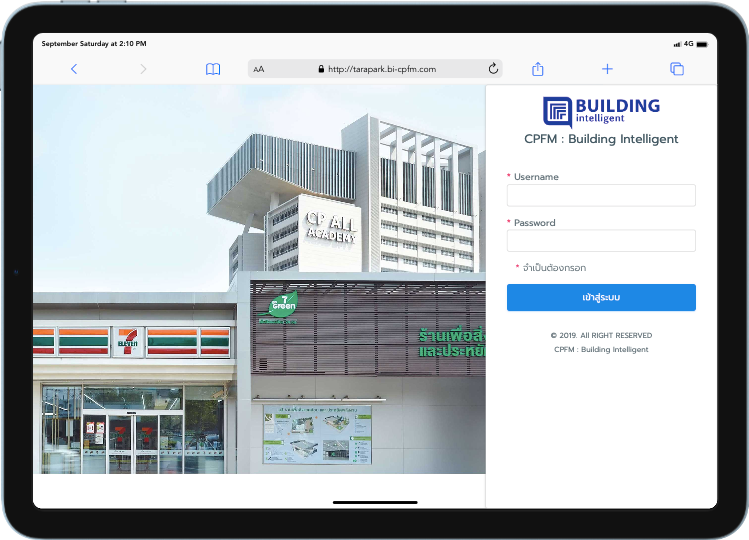Screen dimensions: 749x540
Task: Open the Share sheet icon
Action: [538, 69]
